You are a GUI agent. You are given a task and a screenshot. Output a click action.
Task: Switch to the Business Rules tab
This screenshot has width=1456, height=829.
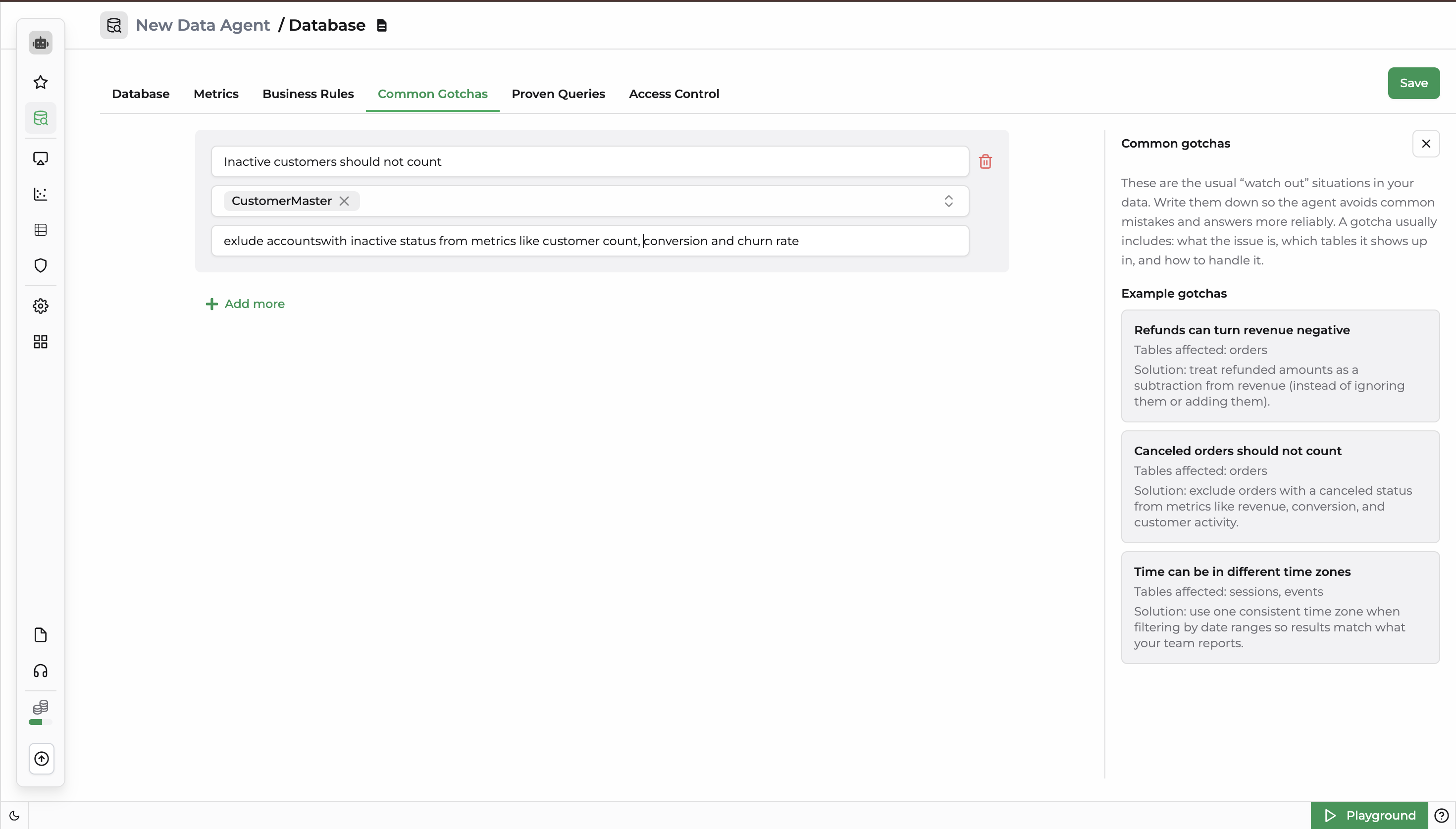(308, 94)
